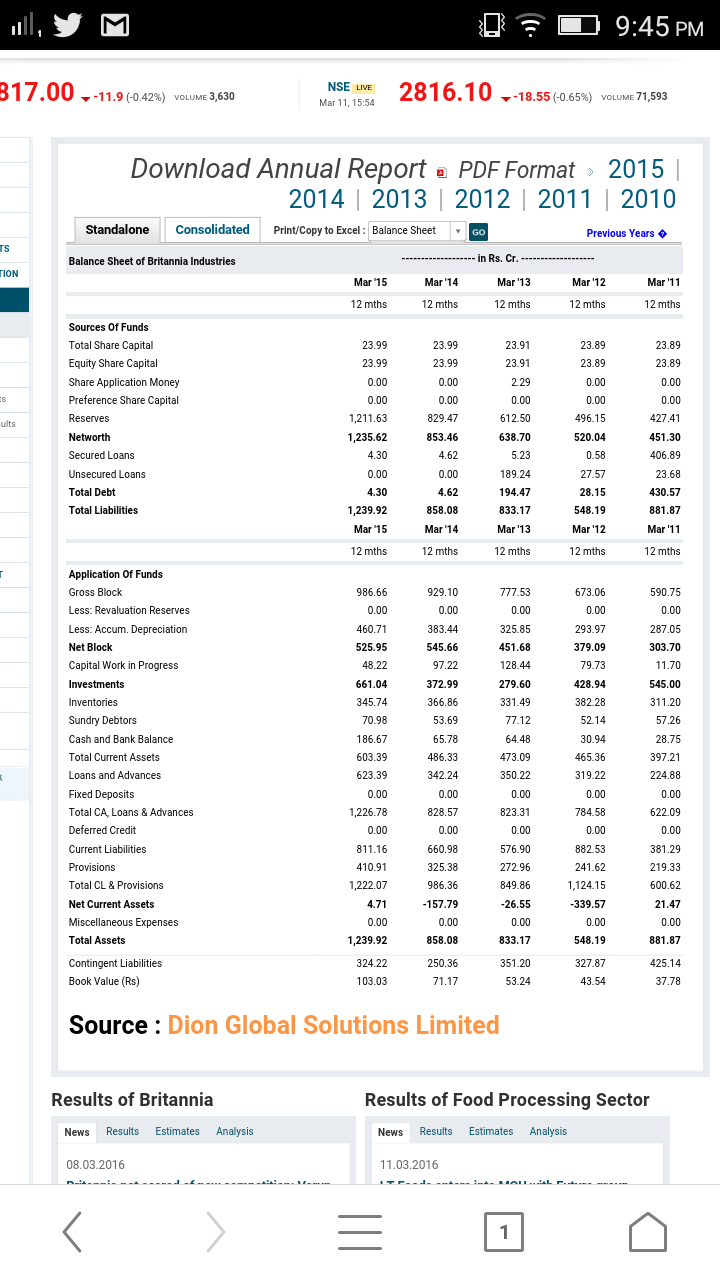
Task: Click the Total Liabilities row label
Action: pos(103,510)
